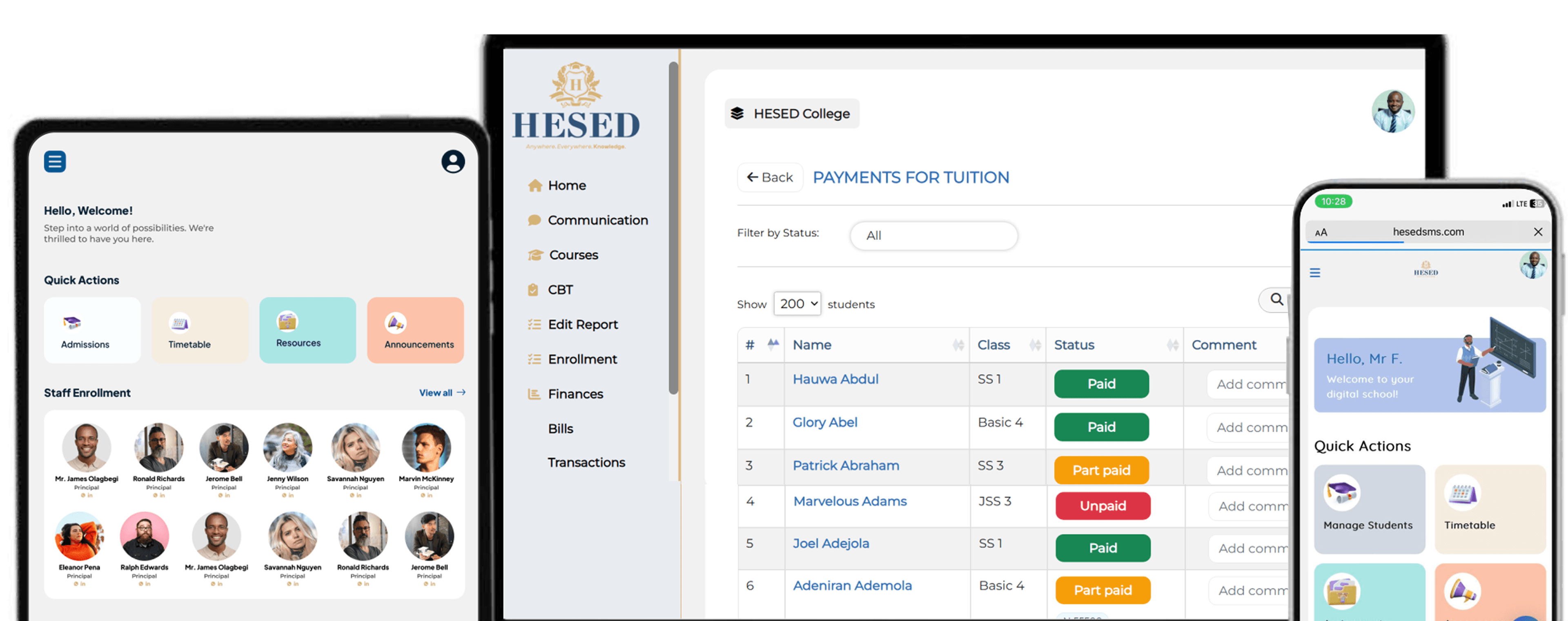Viewport: 1568px width, 621px height.
Task: Click the sidebar vertical scrollbar
Action: [x=673, y=228]
